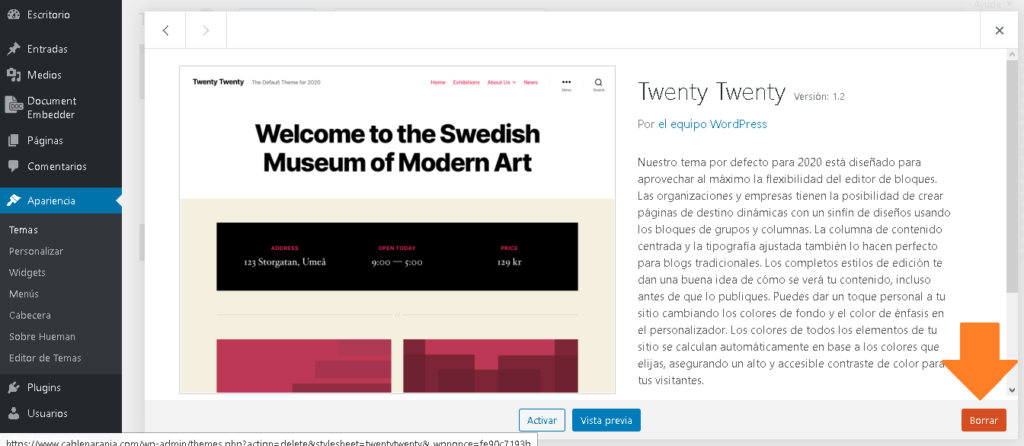
Task: Click the three-dots Menu icon in preview
Action: [566, 84]
